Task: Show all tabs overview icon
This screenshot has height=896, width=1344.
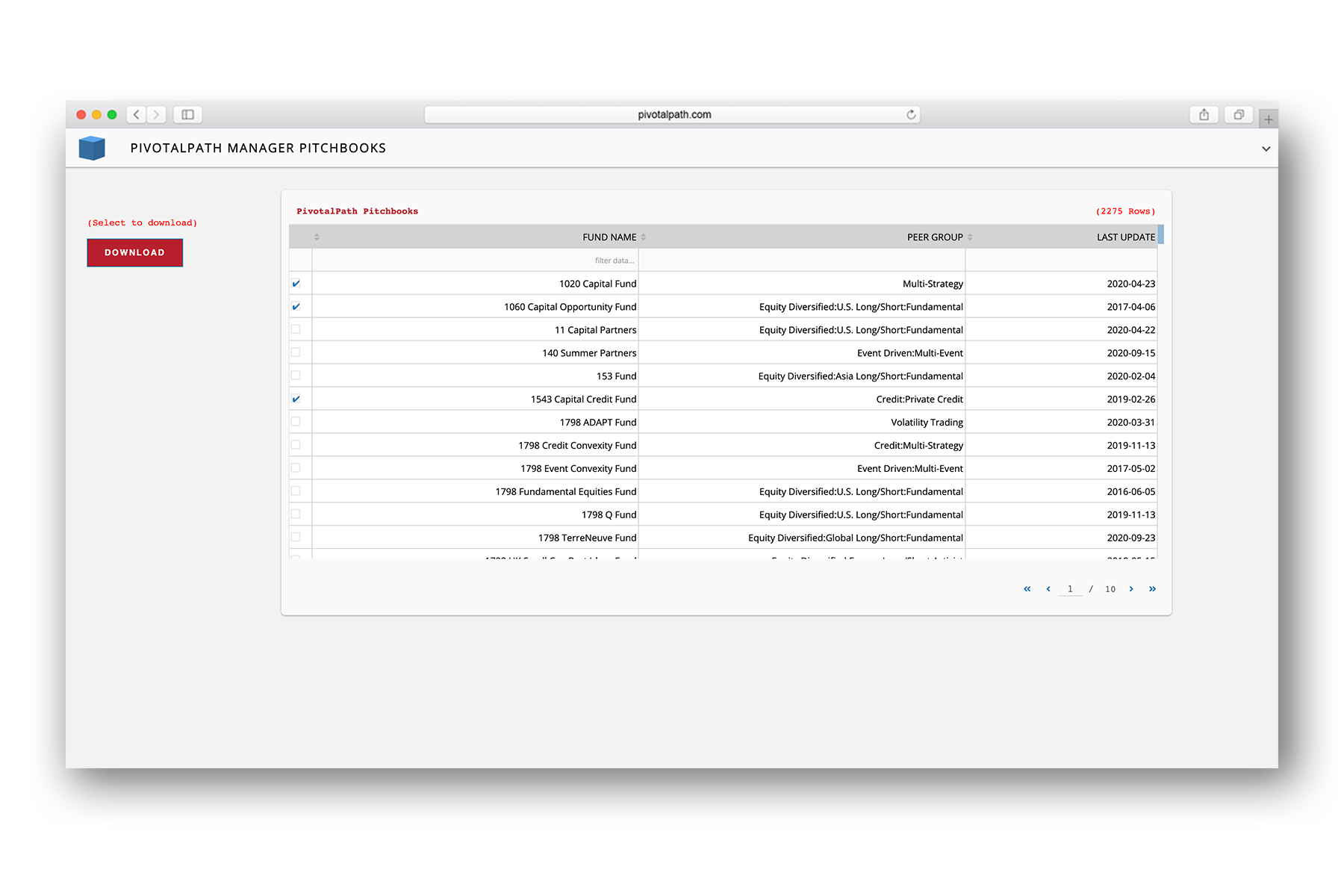Action: pyautogui.click(x=1239, y=114)
